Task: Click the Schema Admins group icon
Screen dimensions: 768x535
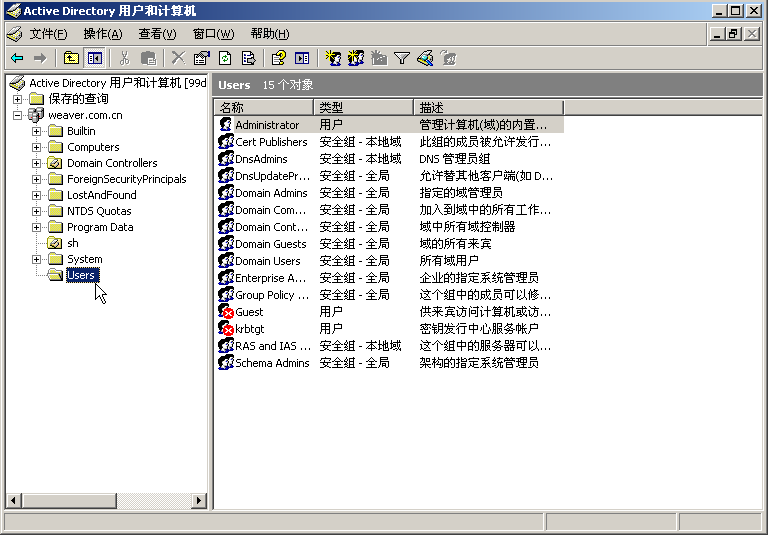Action: point(225,363)
